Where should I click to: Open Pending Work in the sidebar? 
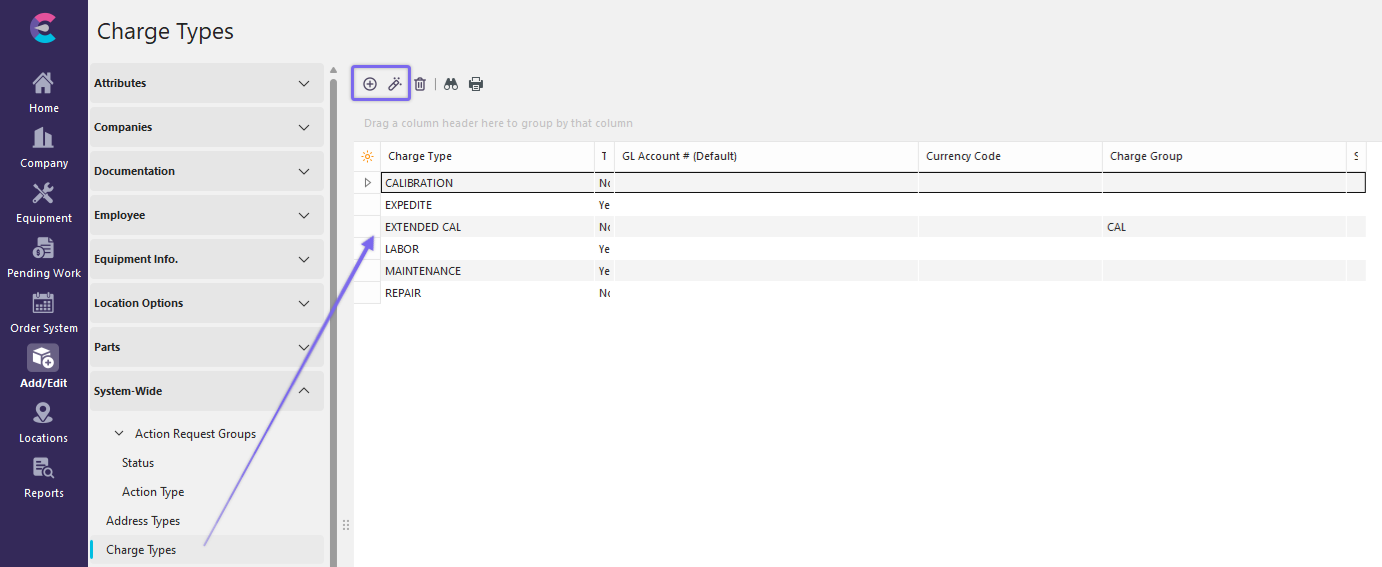coord(43,258)
